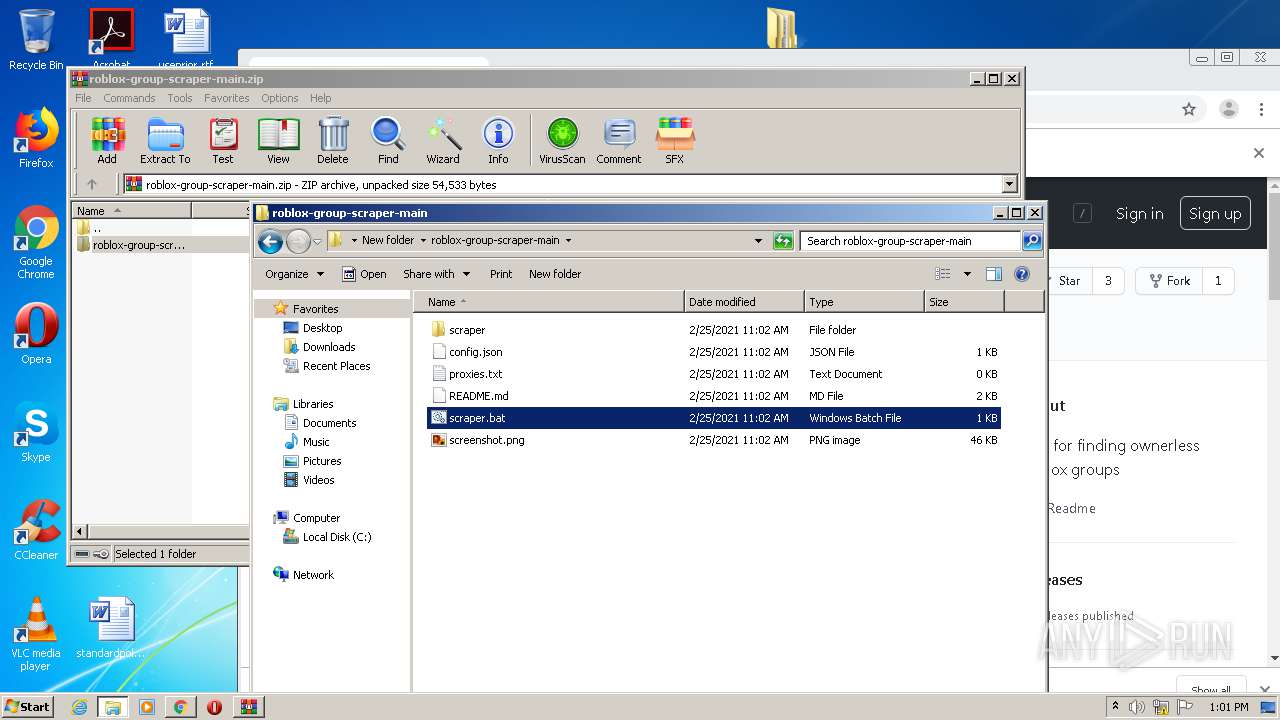The height and width of the screenshot is (720, 1280).
Task: Click the WinRAR Find icon
Action: [388, 141]
